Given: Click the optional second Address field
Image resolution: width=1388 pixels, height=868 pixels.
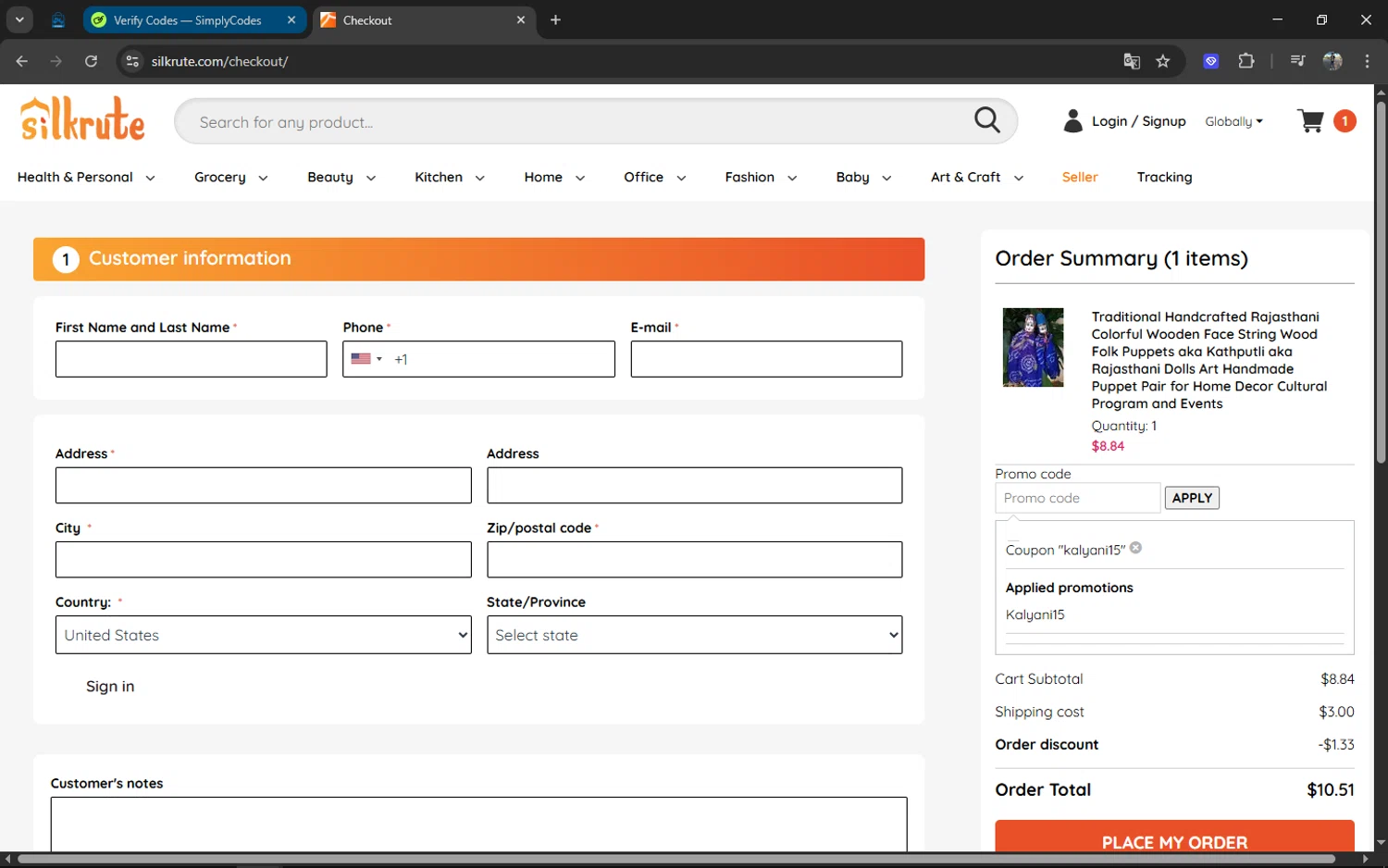Looking at the screenshot, I should [x=694, y=485].
